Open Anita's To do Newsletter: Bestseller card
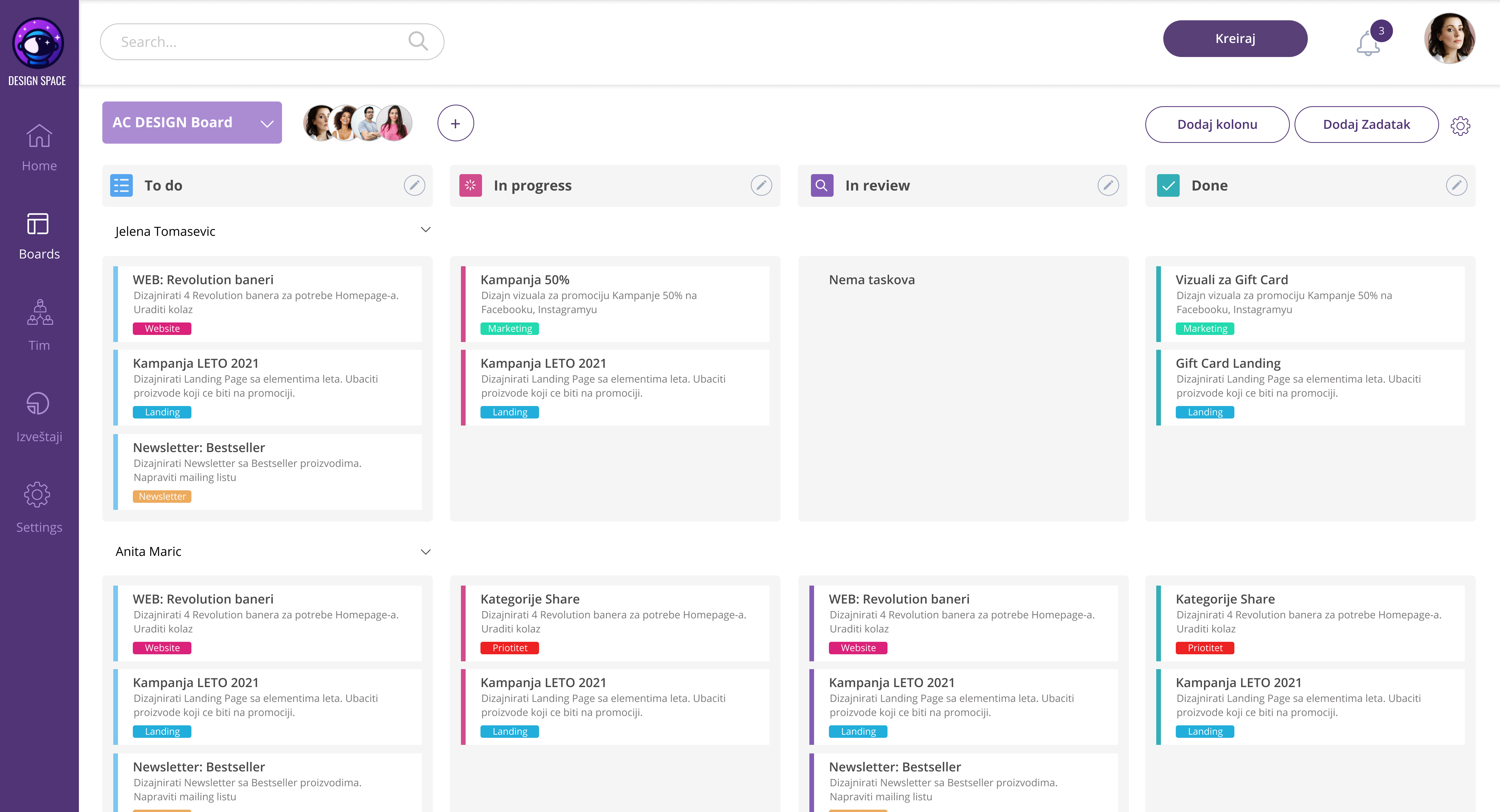 click(x=267, y=783)
